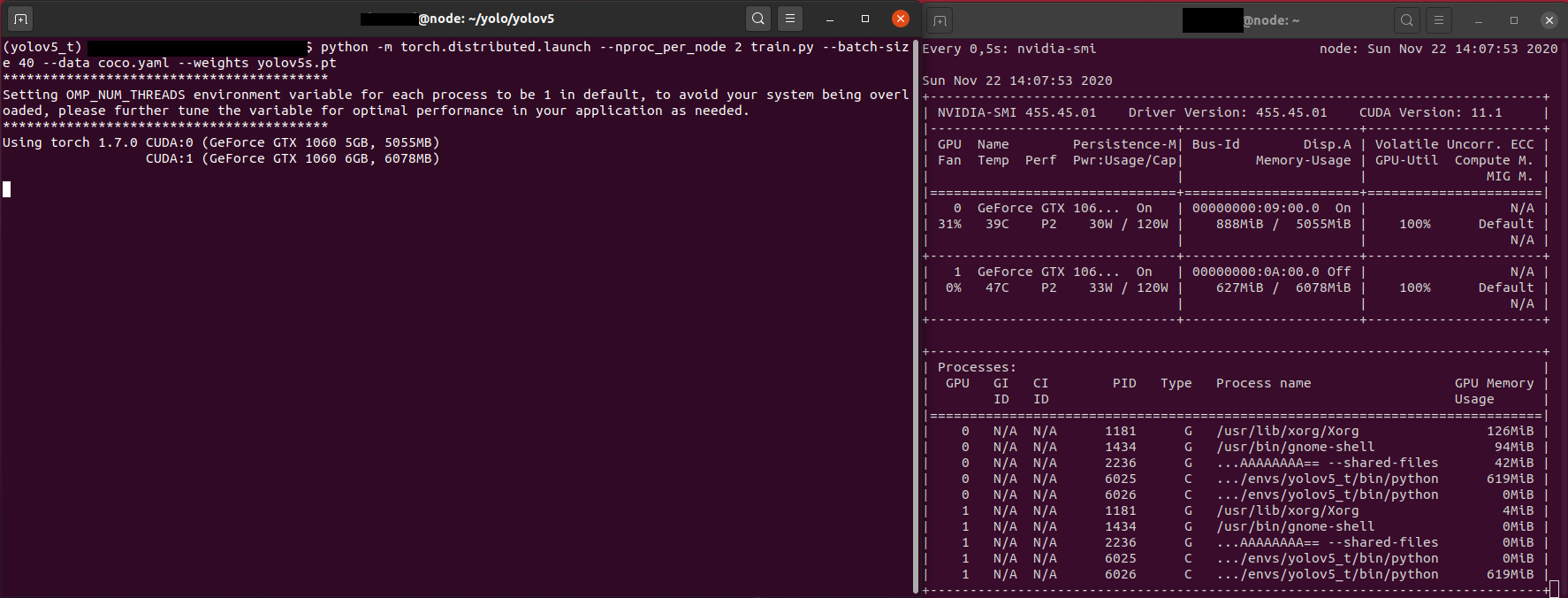Click 'Volatile Uncorr. ECC' column header
1568x598 pixels.
(x=1454, y=144)
